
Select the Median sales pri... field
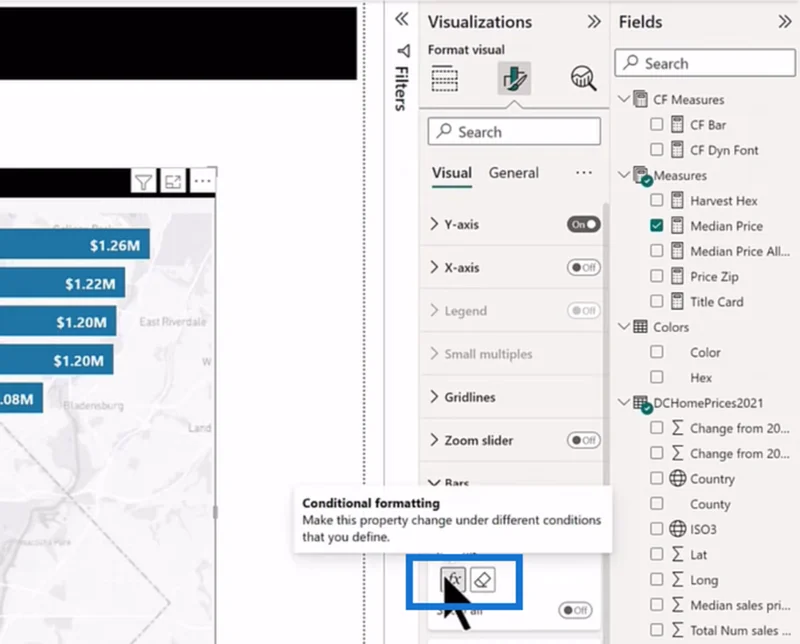tap(740, 605)
